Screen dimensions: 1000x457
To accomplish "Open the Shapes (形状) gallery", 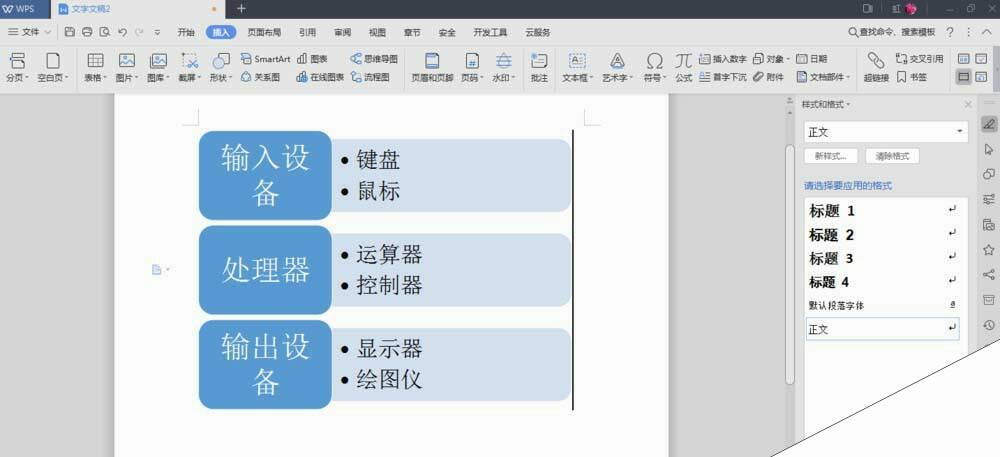I will 221,68.
